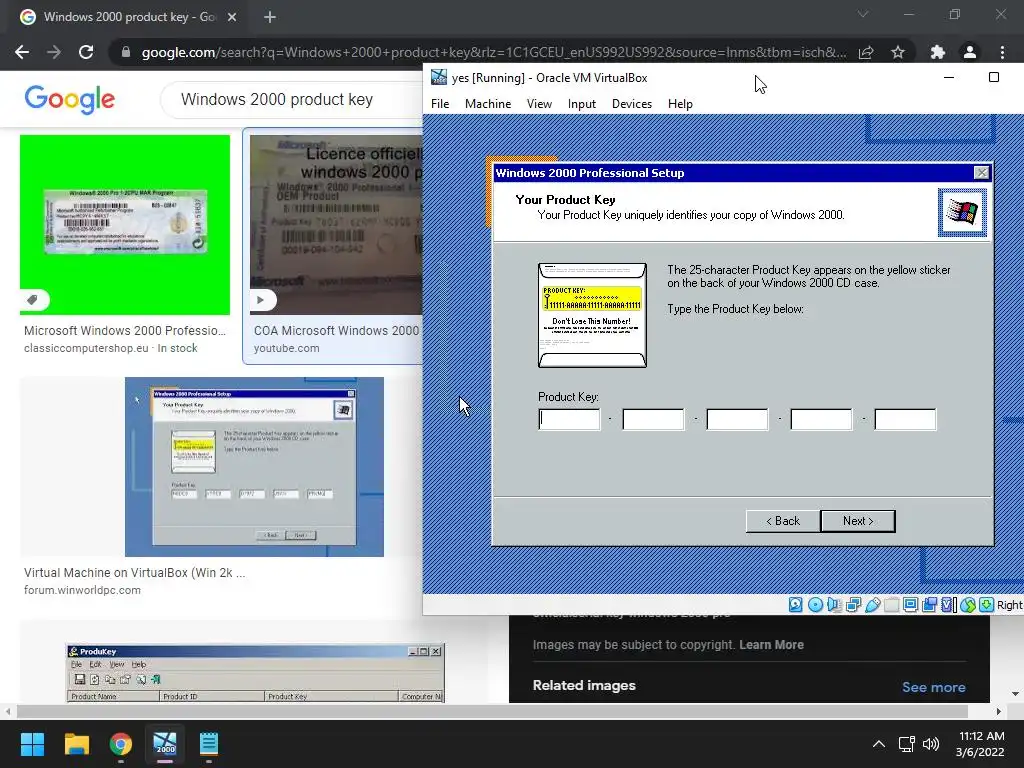Go back in Chrome browser
Viewport: 1024px width, 768px height.
(22, 52)
